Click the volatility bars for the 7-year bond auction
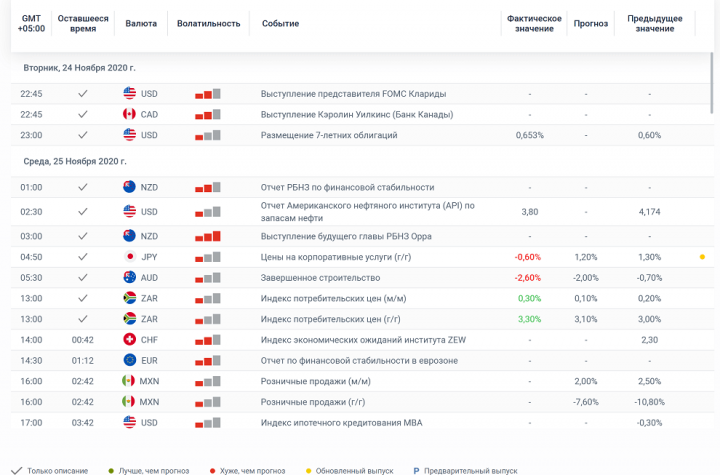 tap(208, 135)
